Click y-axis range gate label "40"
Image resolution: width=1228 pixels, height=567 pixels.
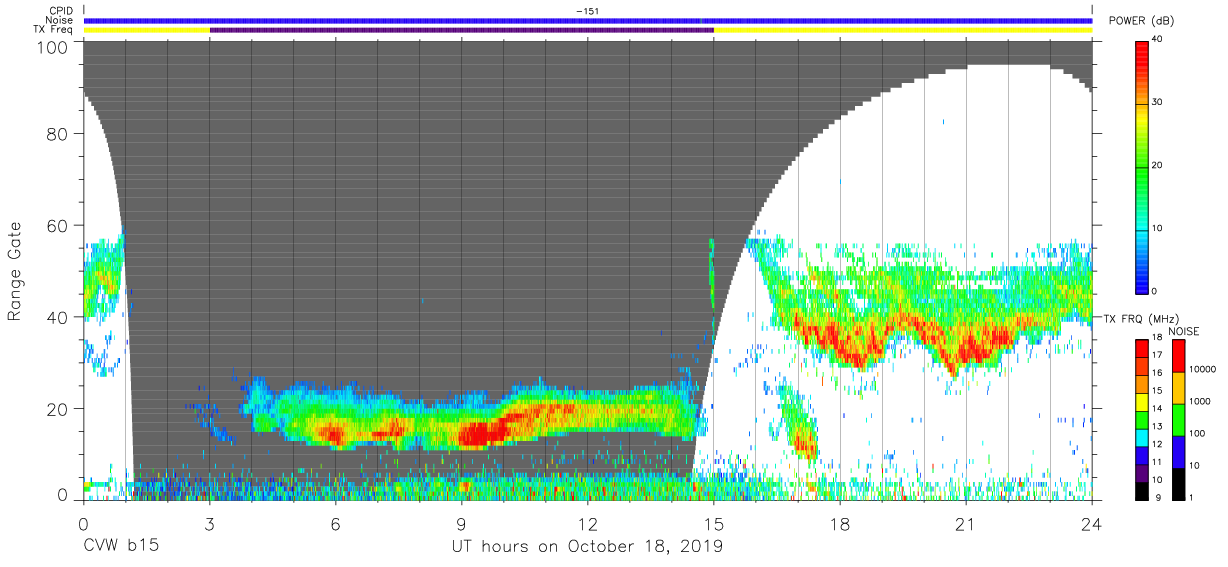(x=57, y=317)
